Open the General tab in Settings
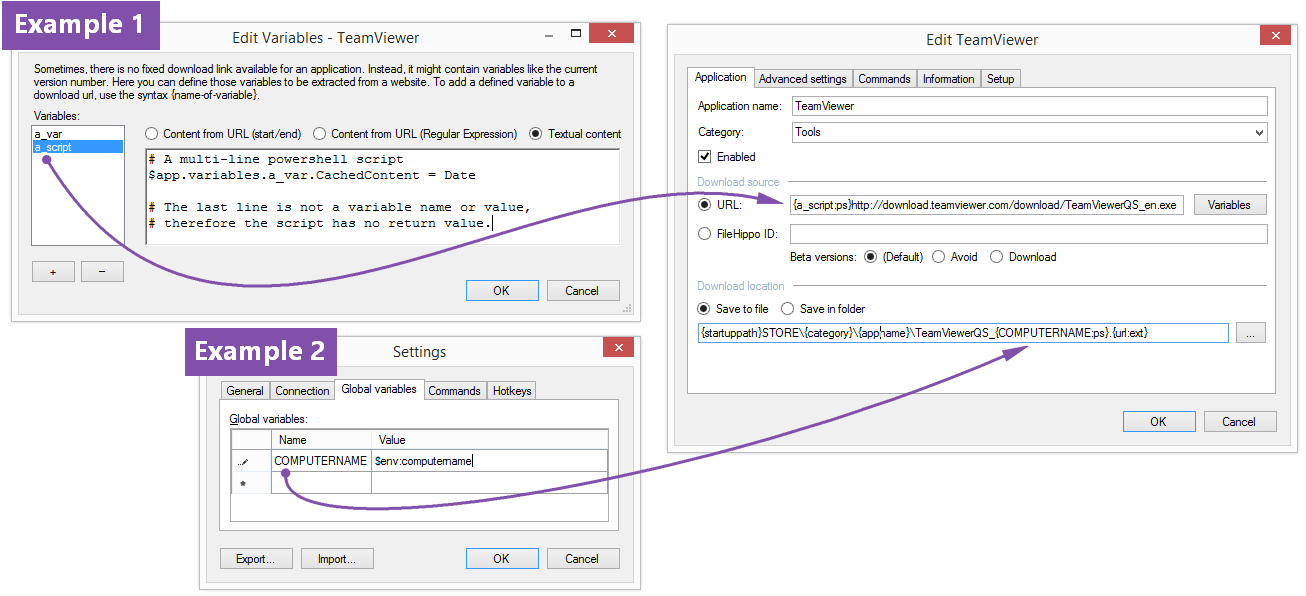Image resolution: width=1306 pixels, height=596 pixels. tap(245, 391)
